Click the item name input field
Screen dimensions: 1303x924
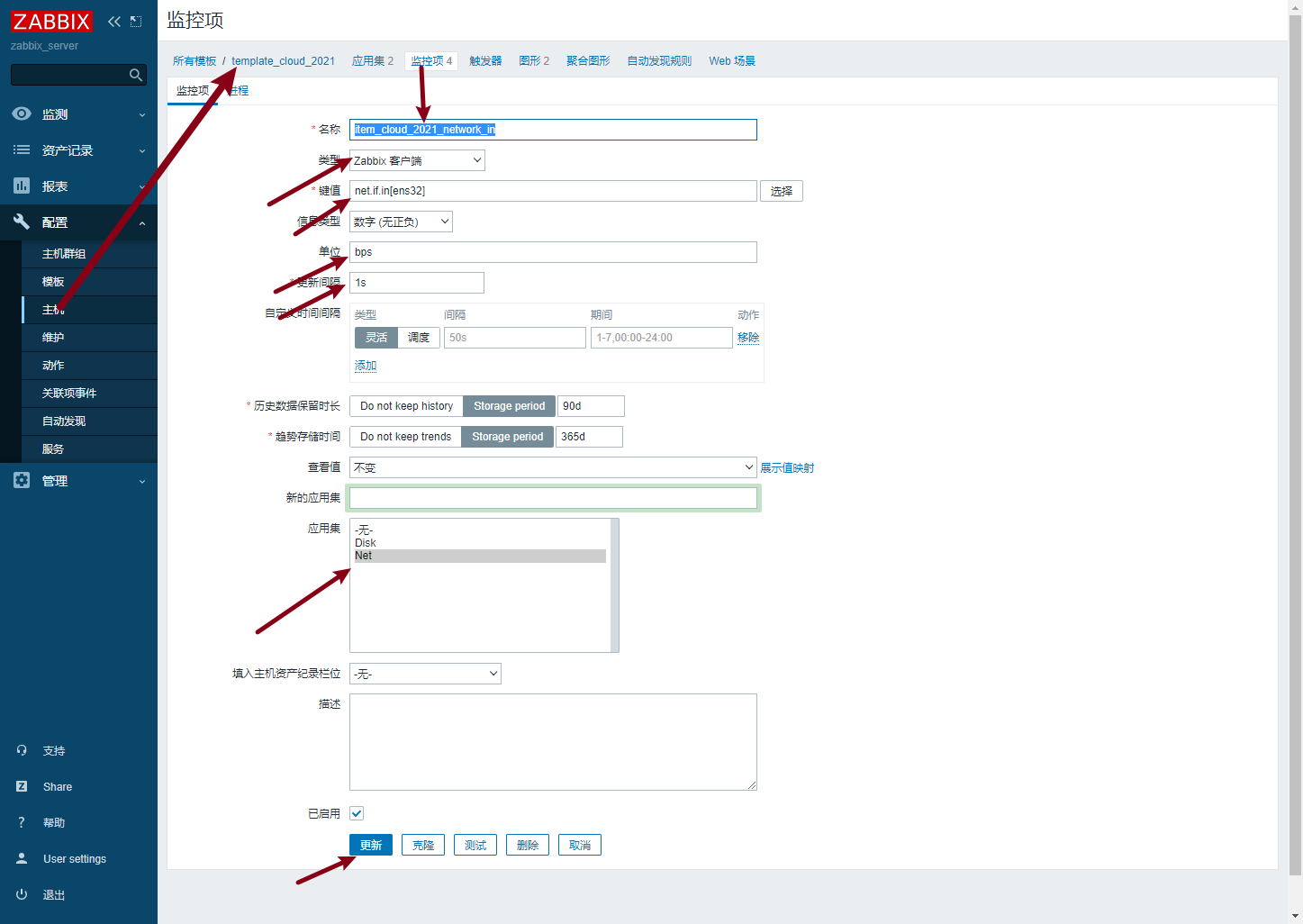coord(553,130)
